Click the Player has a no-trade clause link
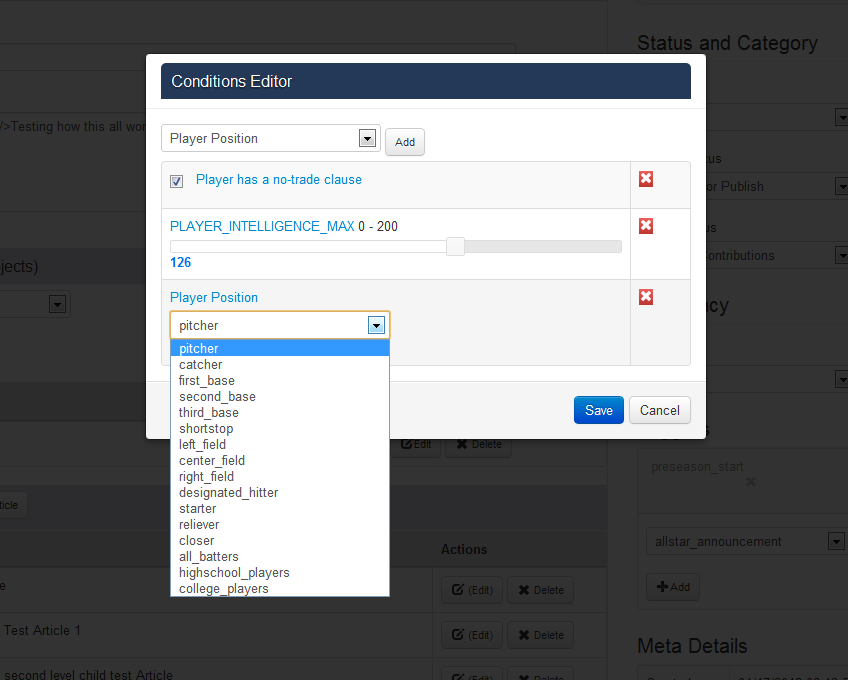 [x=279, y=180]
